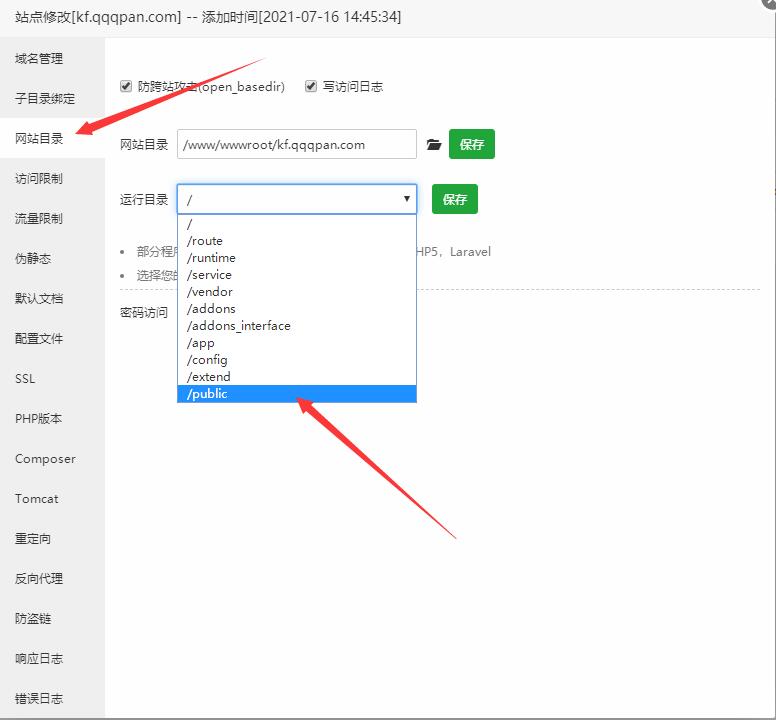This screenshot has width=776, height=720.
Task: Expand the 运行目录 dropdown arrow
Action: [x=406, y=199]
